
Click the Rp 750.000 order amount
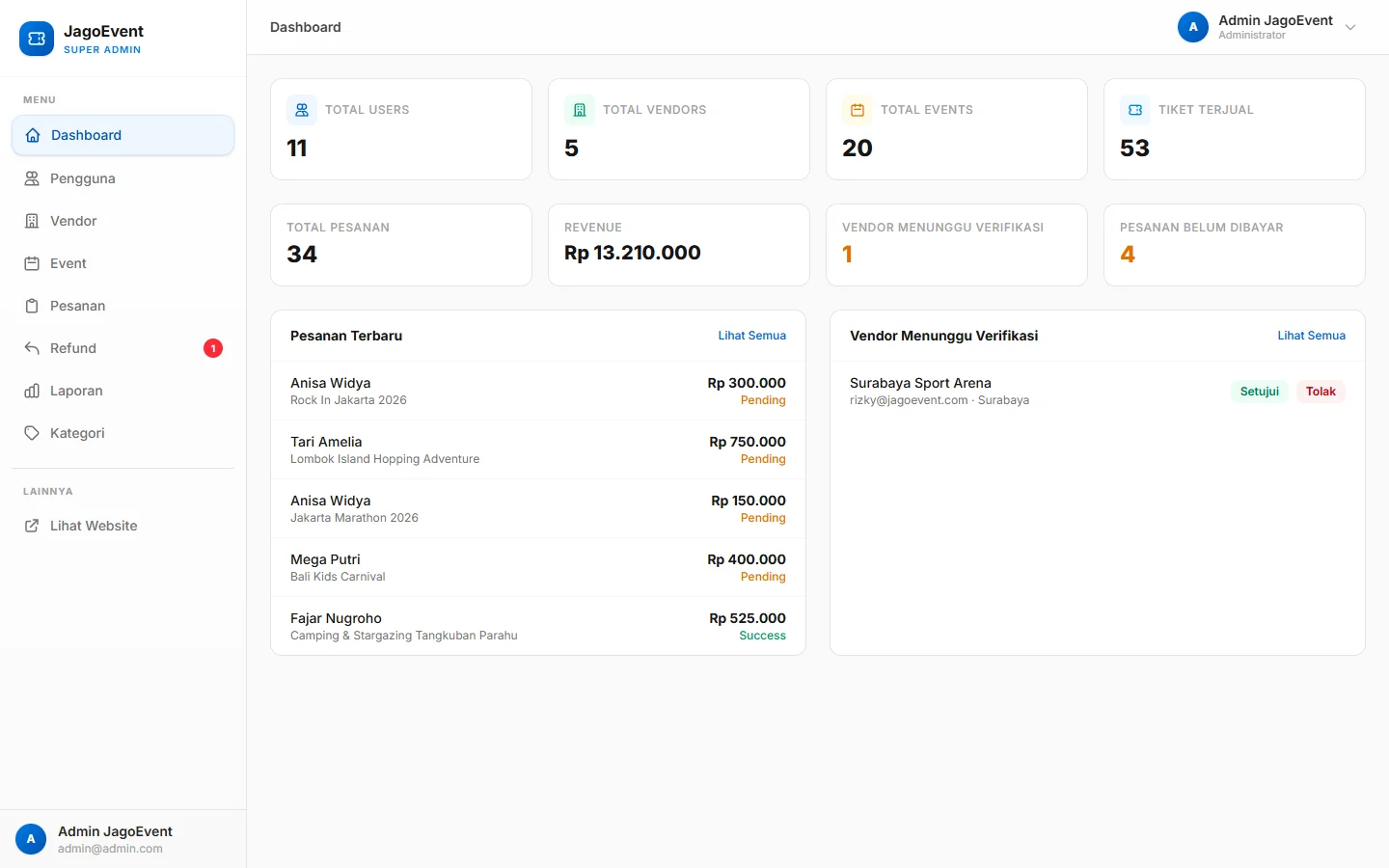[748, 442]
